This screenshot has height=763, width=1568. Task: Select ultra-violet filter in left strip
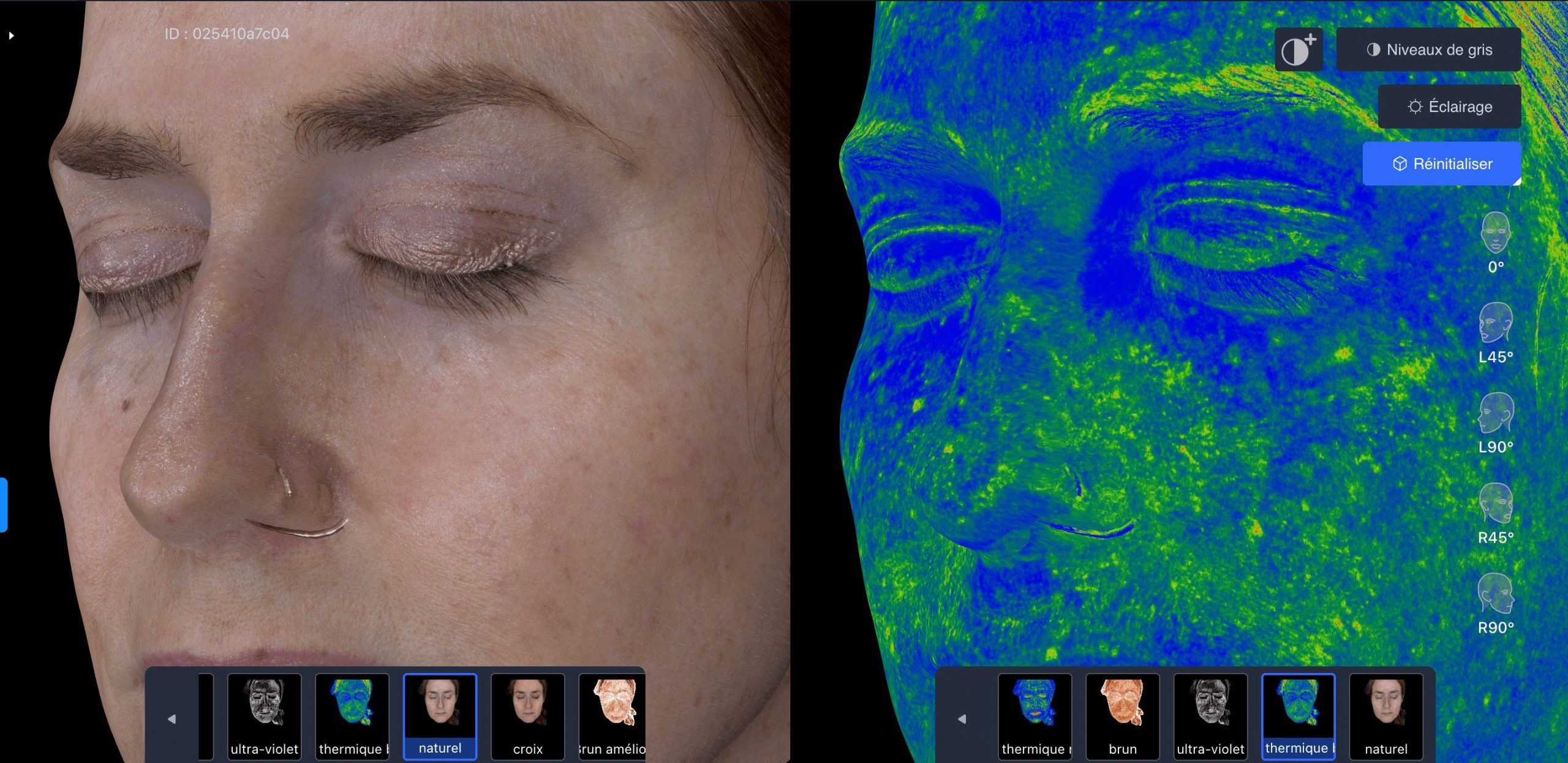[x=265, y=715]
